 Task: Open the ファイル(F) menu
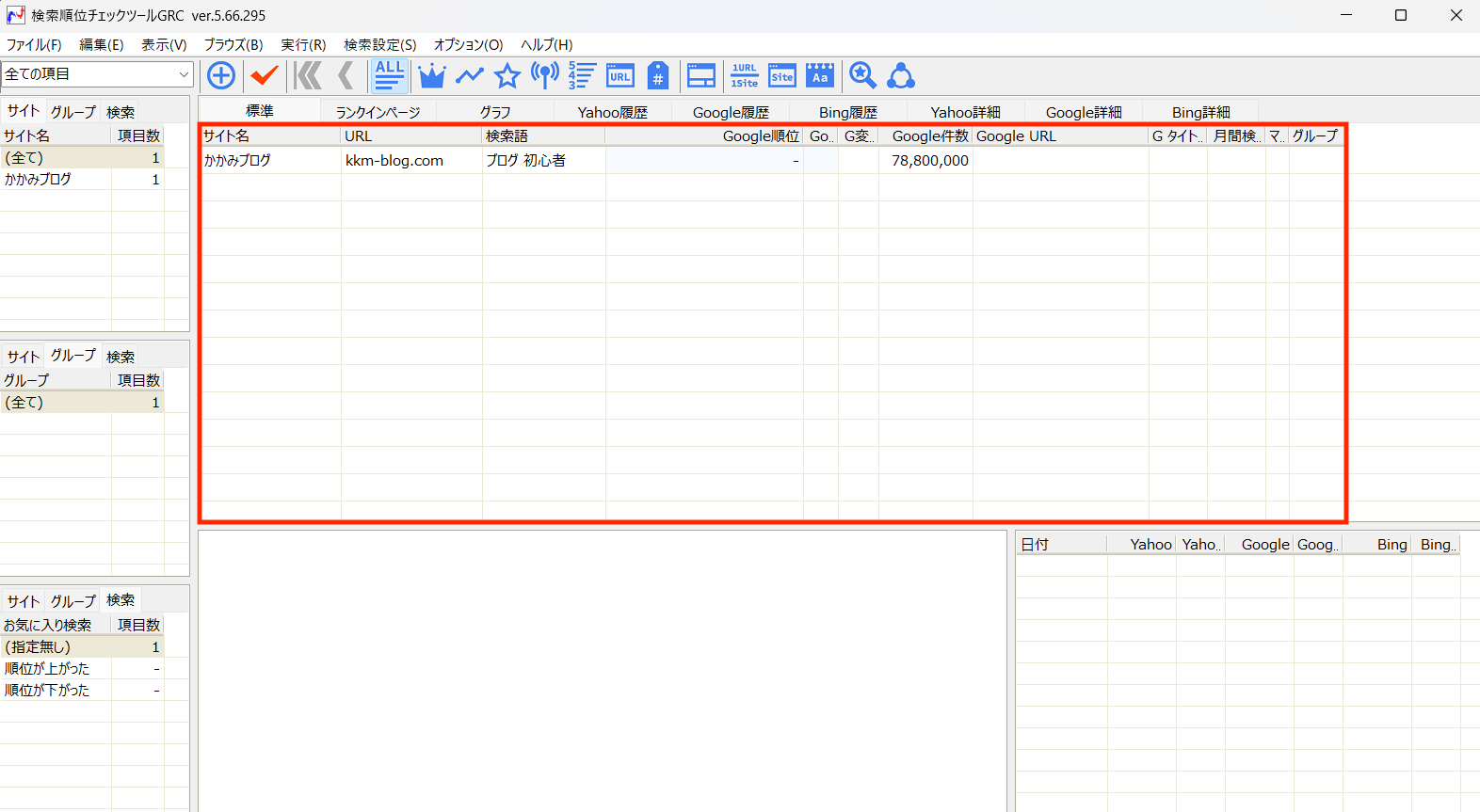tap(34, 44)
